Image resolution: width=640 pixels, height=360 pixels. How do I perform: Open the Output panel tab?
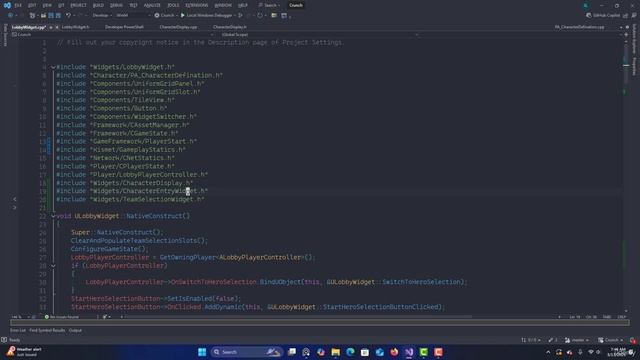[75, 330]
